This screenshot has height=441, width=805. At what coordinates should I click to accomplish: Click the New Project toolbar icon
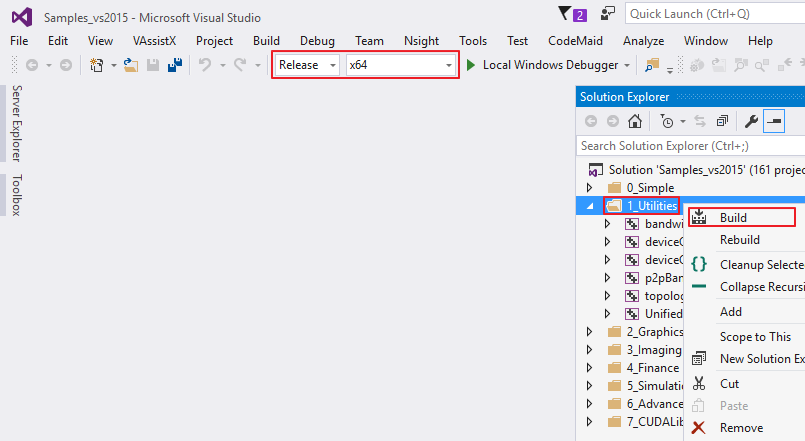pyautogui.click(x=97, y=65)
